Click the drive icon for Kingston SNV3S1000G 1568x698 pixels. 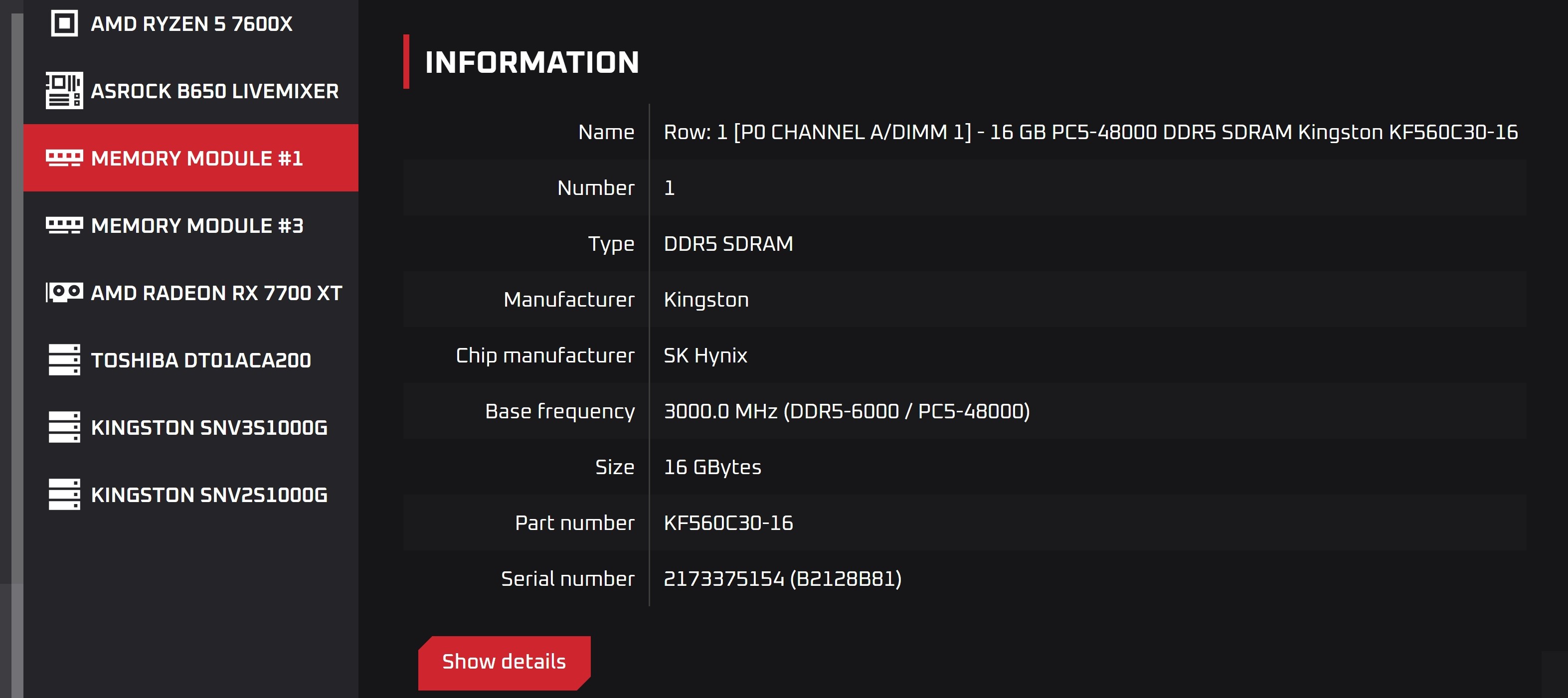tap(64, 427)
